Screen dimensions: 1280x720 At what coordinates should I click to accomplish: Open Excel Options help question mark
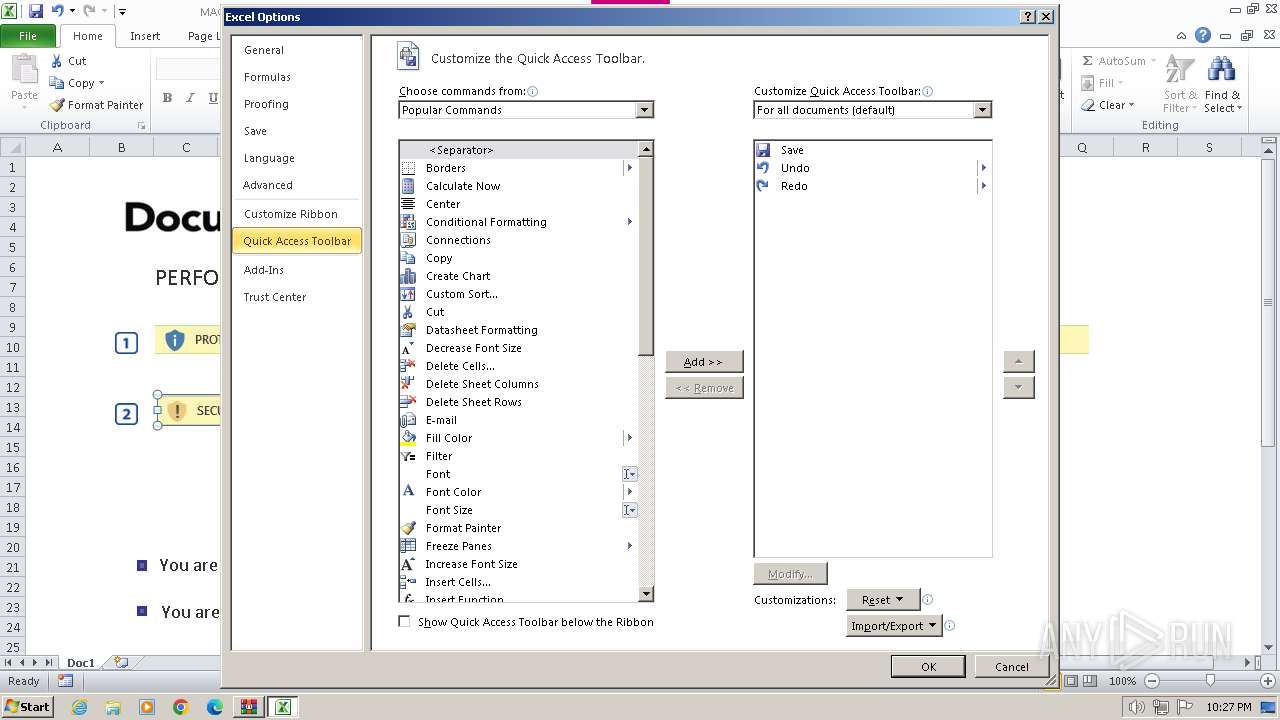pyautogui.click(x=1028, y=17)
